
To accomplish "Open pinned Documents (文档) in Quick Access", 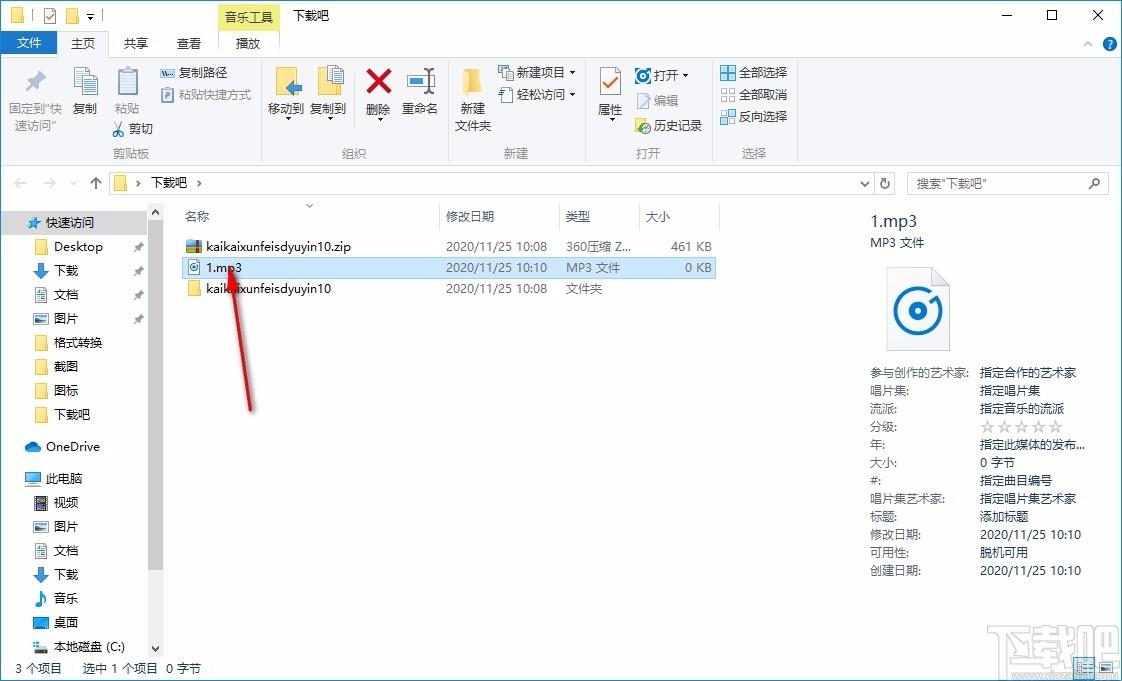I will click(66, 295).
